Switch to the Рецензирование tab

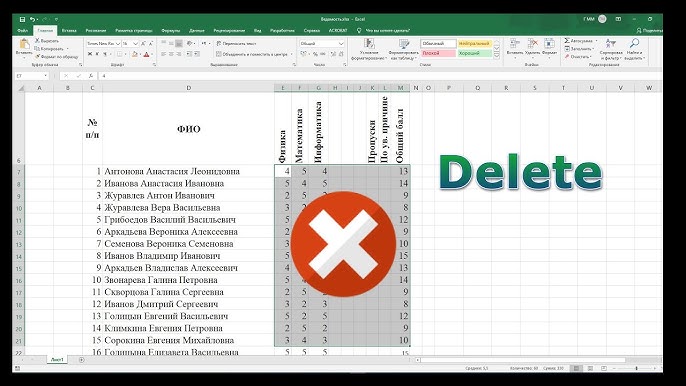pos(229,31)
